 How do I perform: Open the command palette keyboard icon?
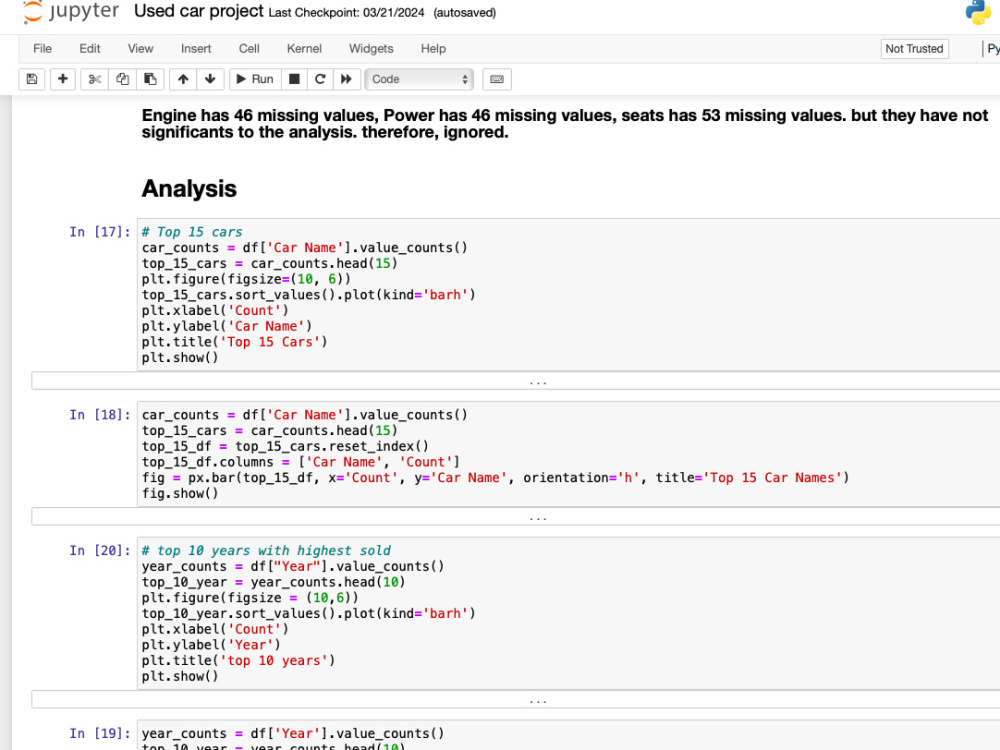(497, 79)
